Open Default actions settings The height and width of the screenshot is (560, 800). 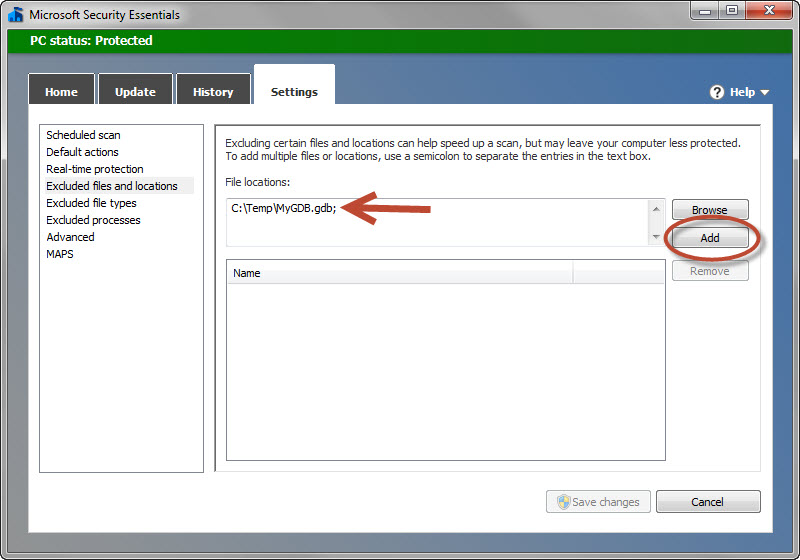(82, 152)
